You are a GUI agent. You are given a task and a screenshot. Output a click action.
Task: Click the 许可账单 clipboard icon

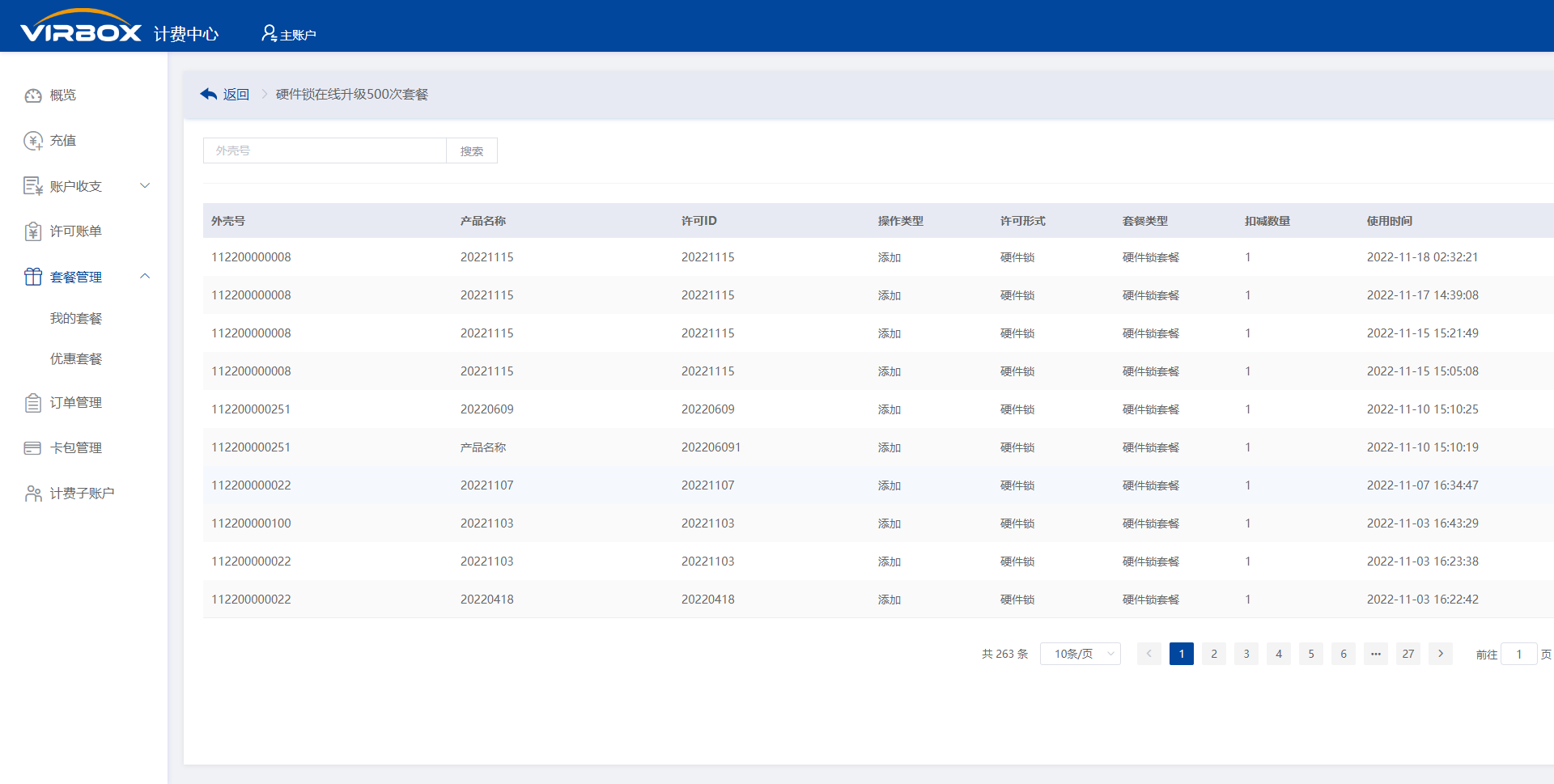[x=33, y=231]
